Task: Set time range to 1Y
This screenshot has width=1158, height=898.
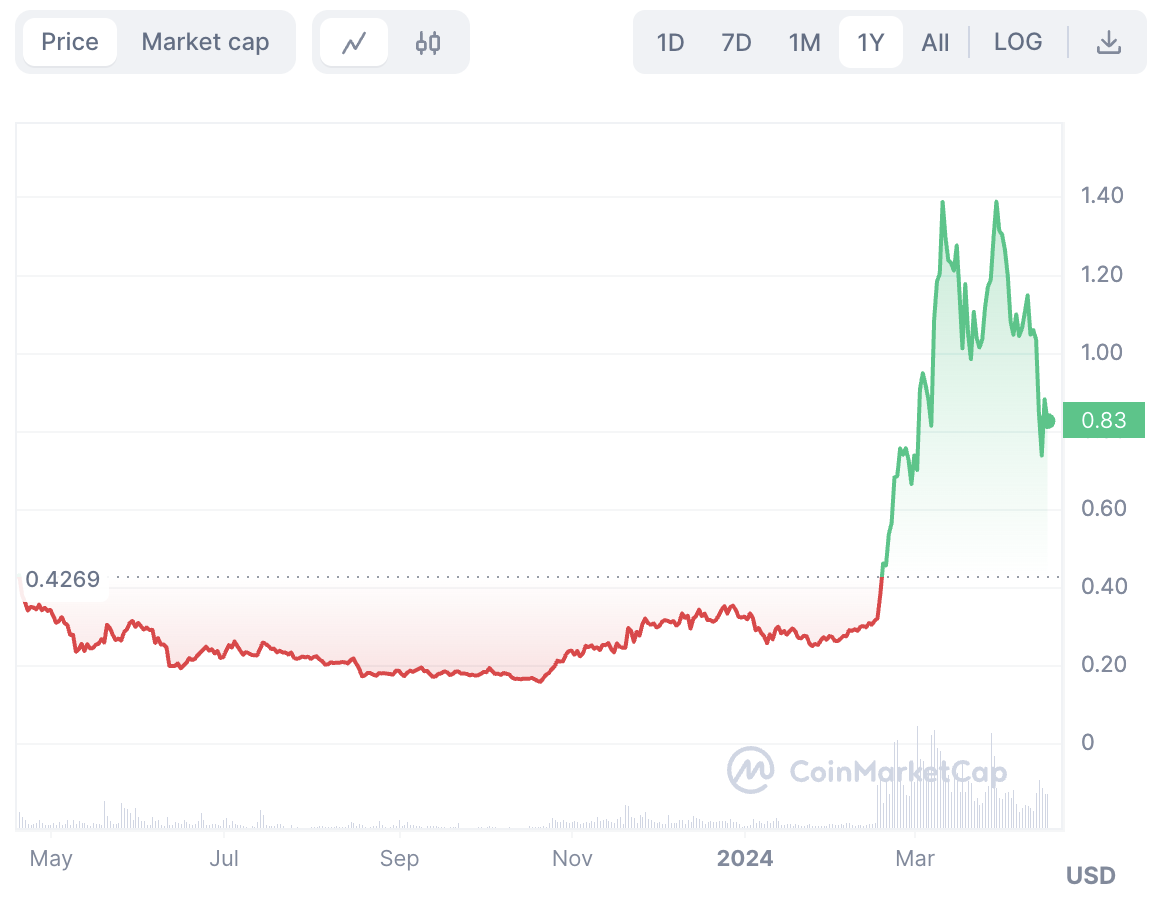Action: tap(871, 43)
